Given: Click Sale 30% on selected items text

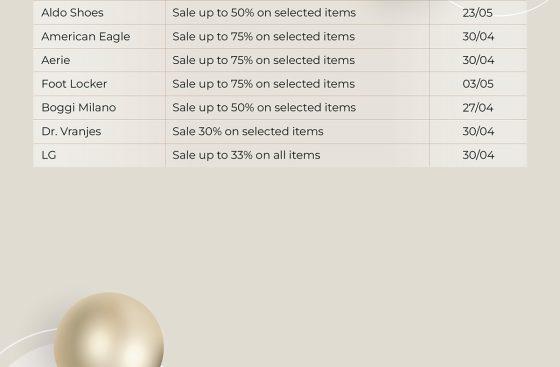Looking at the screenshot, I should point(248,131).
